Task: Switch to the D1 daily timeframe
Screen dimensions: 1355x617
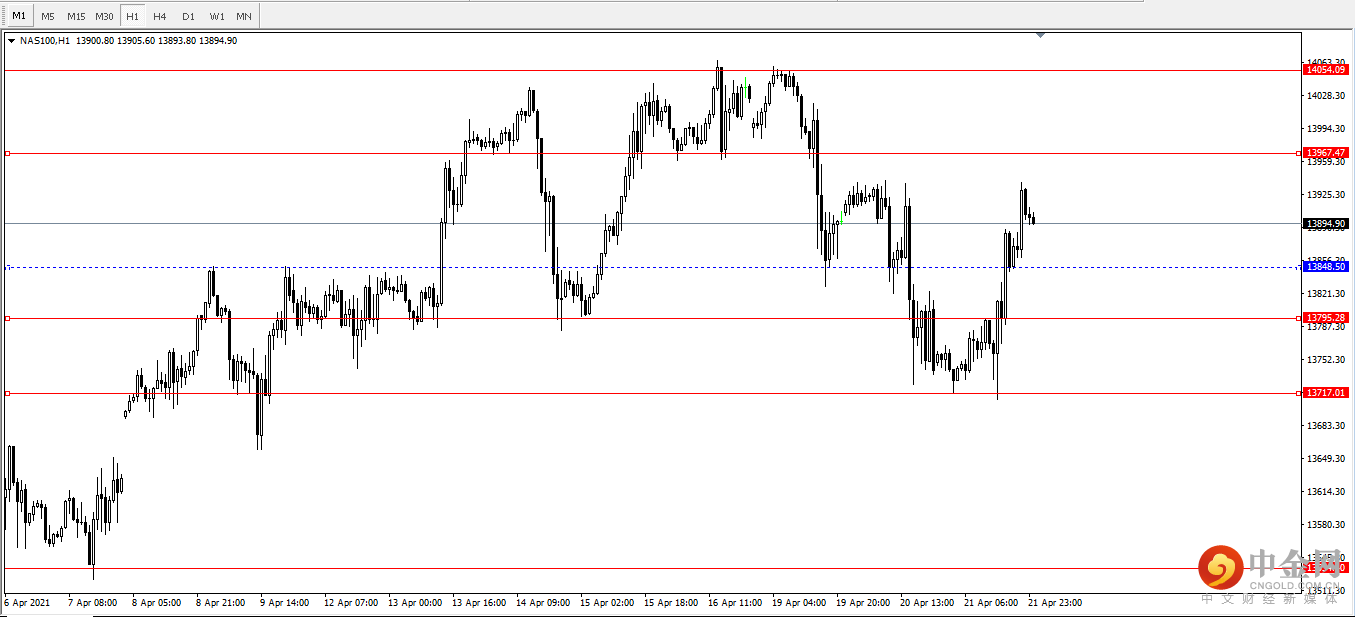Action: [x=188, y=16]
